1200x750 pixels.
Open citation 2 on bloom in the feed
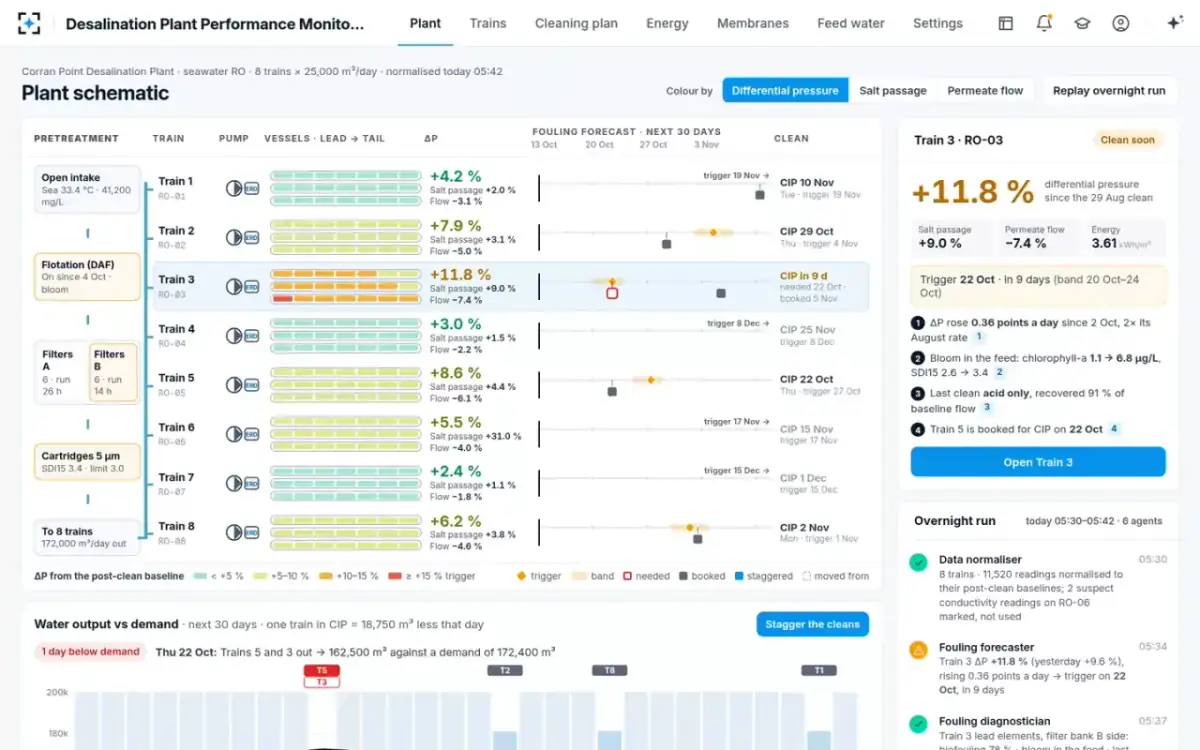tap(999, 373)
